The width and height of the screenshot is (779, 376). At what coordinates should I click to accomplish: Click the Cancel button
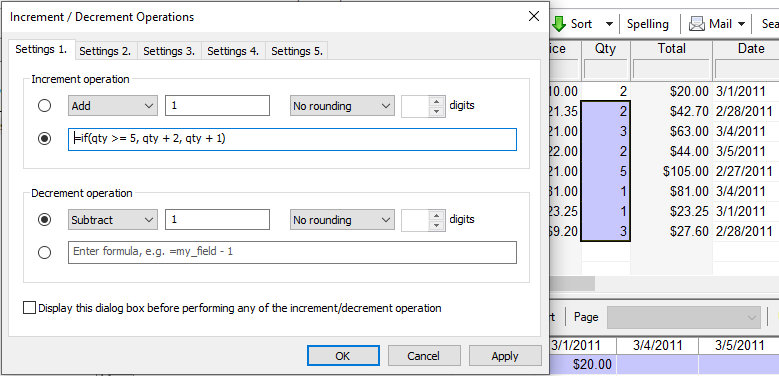(x=424, y=356)
